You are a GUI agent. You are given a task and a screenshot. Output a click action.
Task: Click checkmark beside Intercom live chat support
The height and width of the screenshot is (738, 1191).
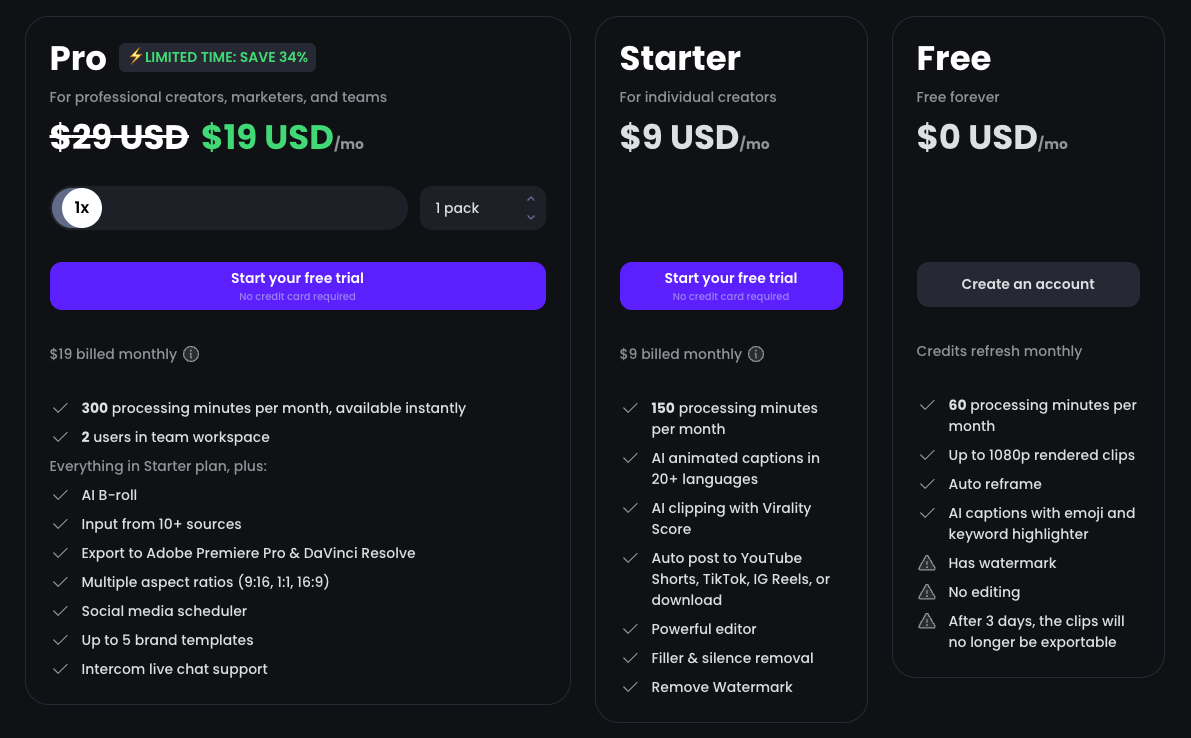pyautogui.click(x=61, y=669)
